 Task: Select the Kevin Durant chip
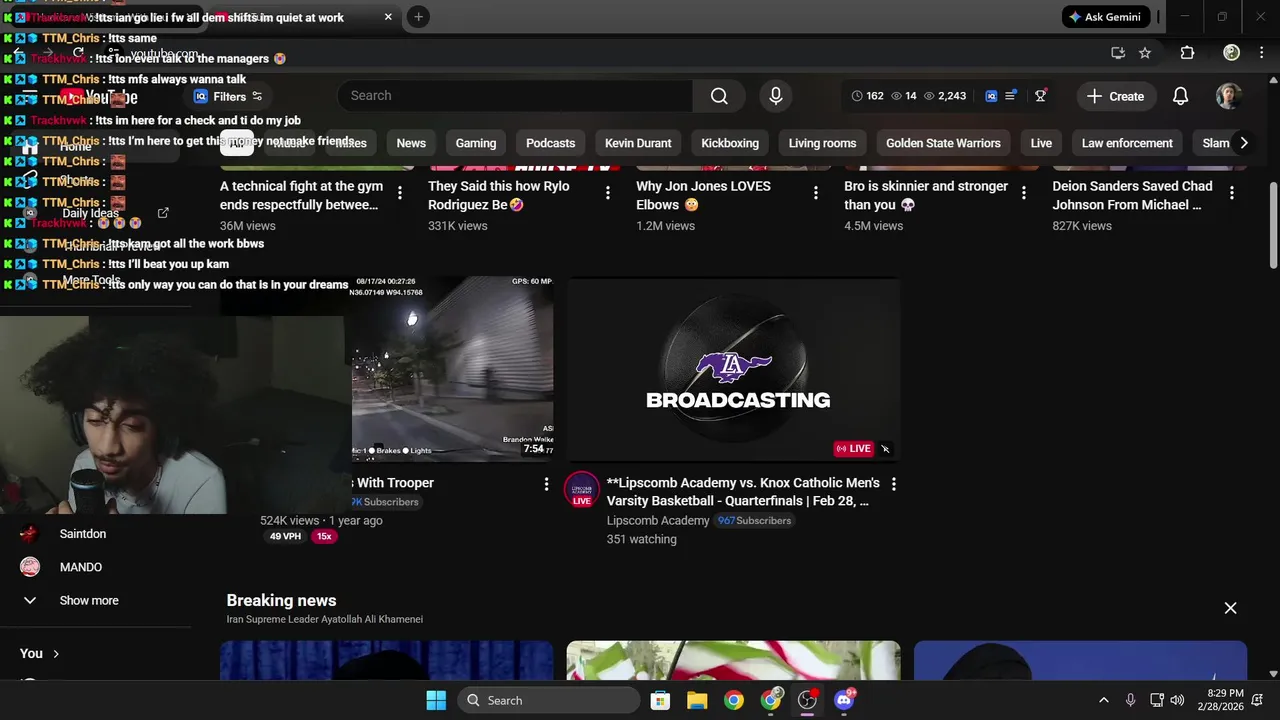click(638, 143)
